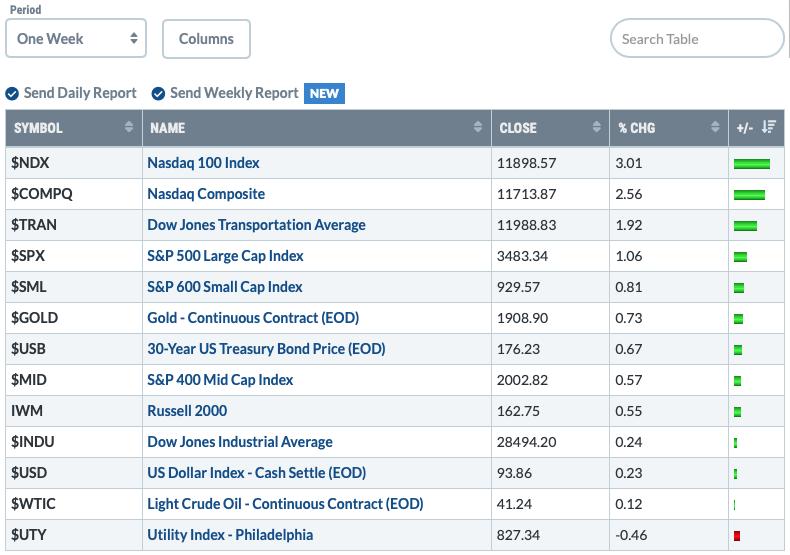Toggle Send Daily Report checkbox
This screenshot has height=555, width=790.
(12, 94)
